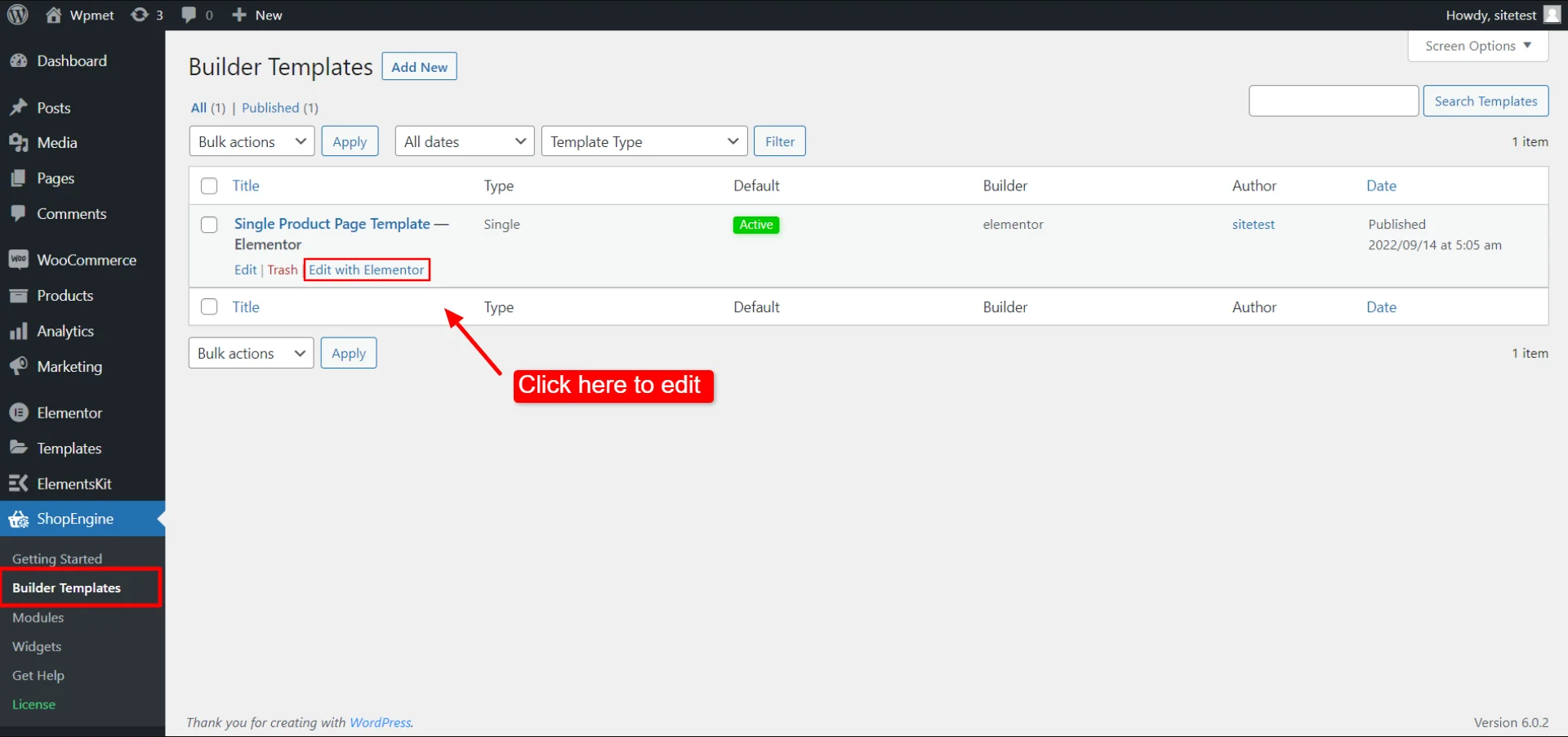This screenshot has width=1568, height=737.
Task: Click the Version 6.0.2 text
Action: tap(1511, 722)
